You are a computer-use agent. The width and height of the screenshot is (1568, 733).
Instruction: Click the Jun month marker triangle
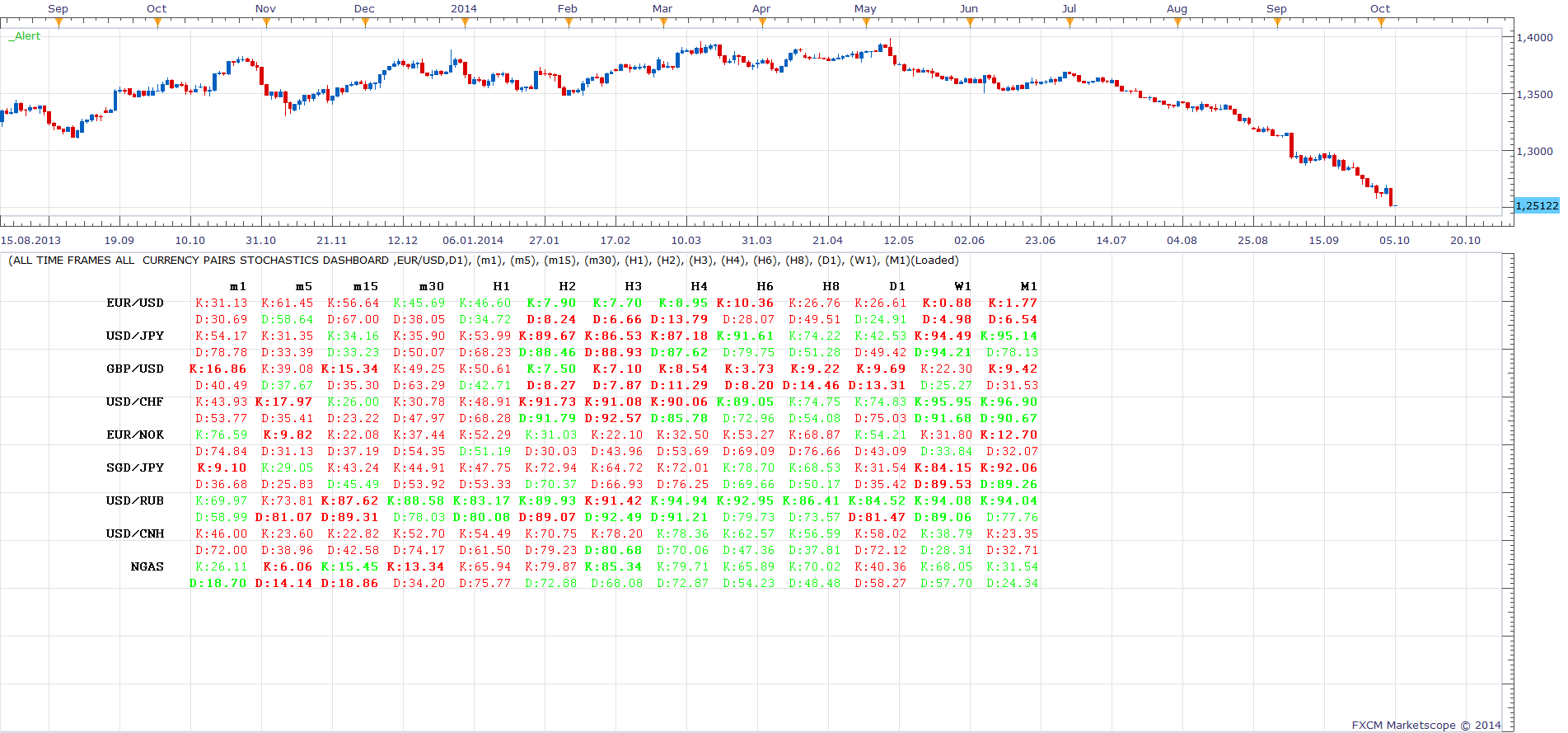(x=970, y=22)
